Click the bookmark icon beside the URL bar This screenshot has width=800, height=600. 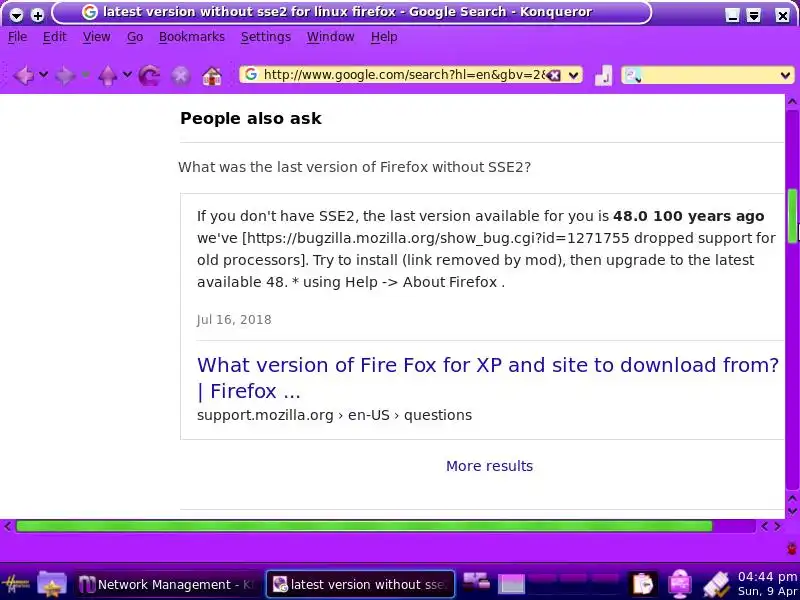click(x=603, y=76)
